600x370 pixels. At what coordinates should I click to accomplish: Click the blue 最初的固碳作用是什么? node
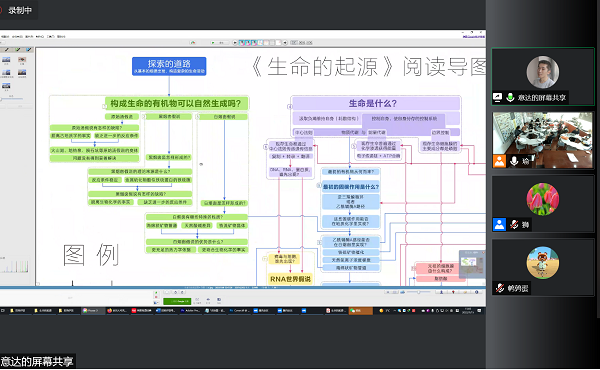pos(351,187)
